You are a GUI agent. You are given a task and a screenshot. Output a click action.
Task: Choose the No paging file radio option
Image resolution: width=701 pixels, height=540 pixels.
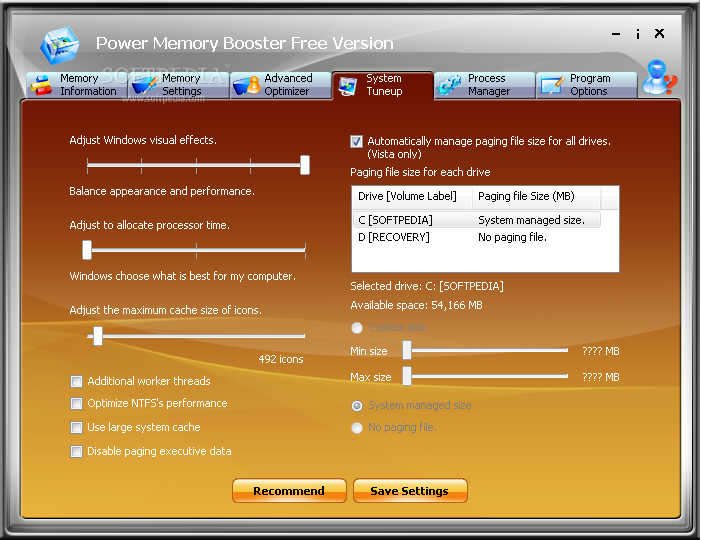(x=357, y=428)
